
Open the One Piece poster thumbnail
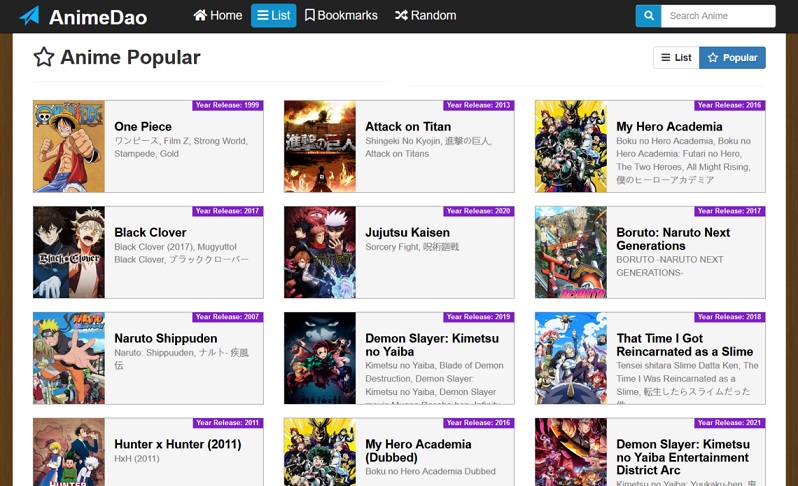pyautogui.click(x=69, y=147)
